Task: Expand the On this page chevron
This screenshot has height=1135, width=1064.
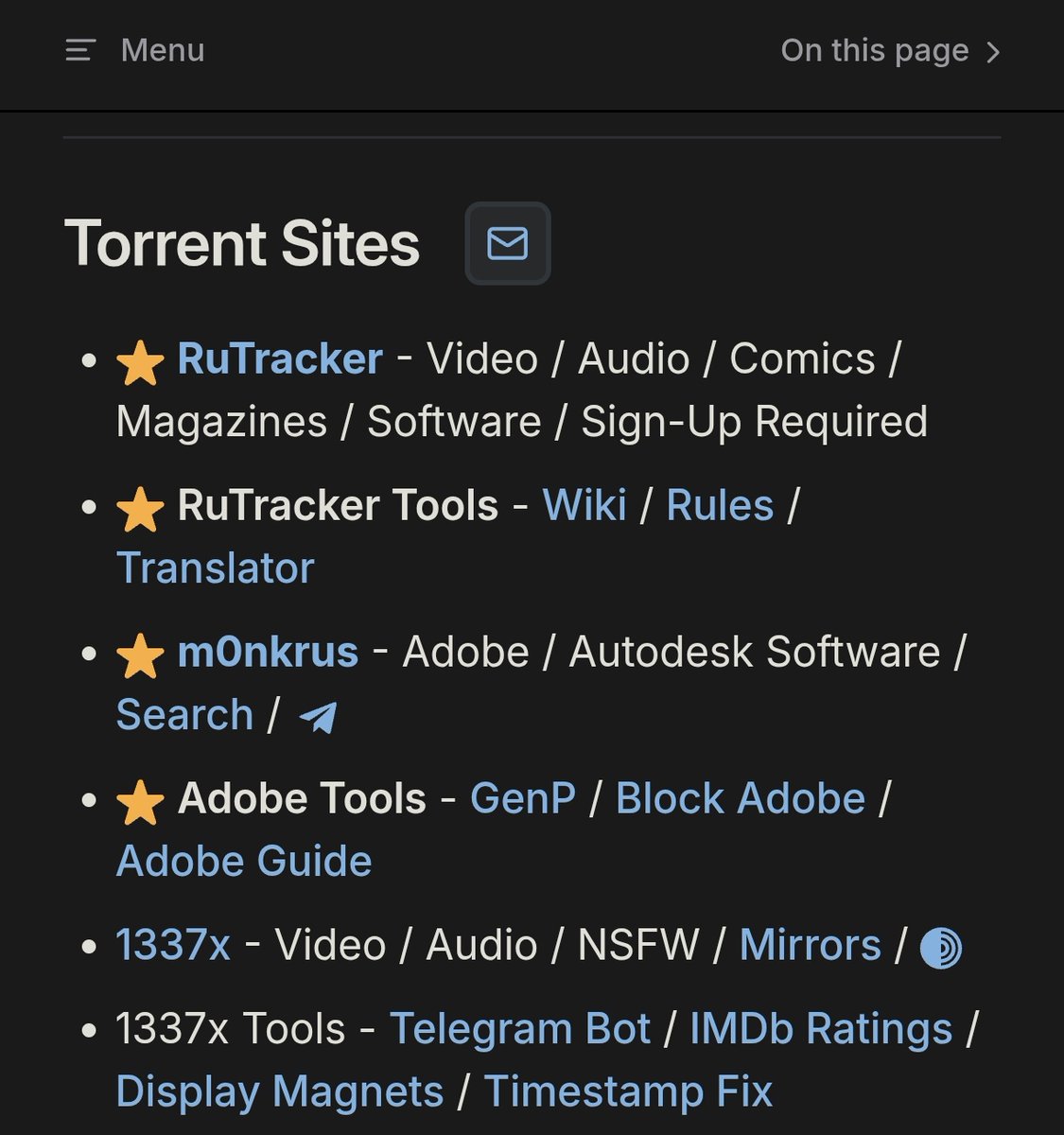Action: (992, 52)
